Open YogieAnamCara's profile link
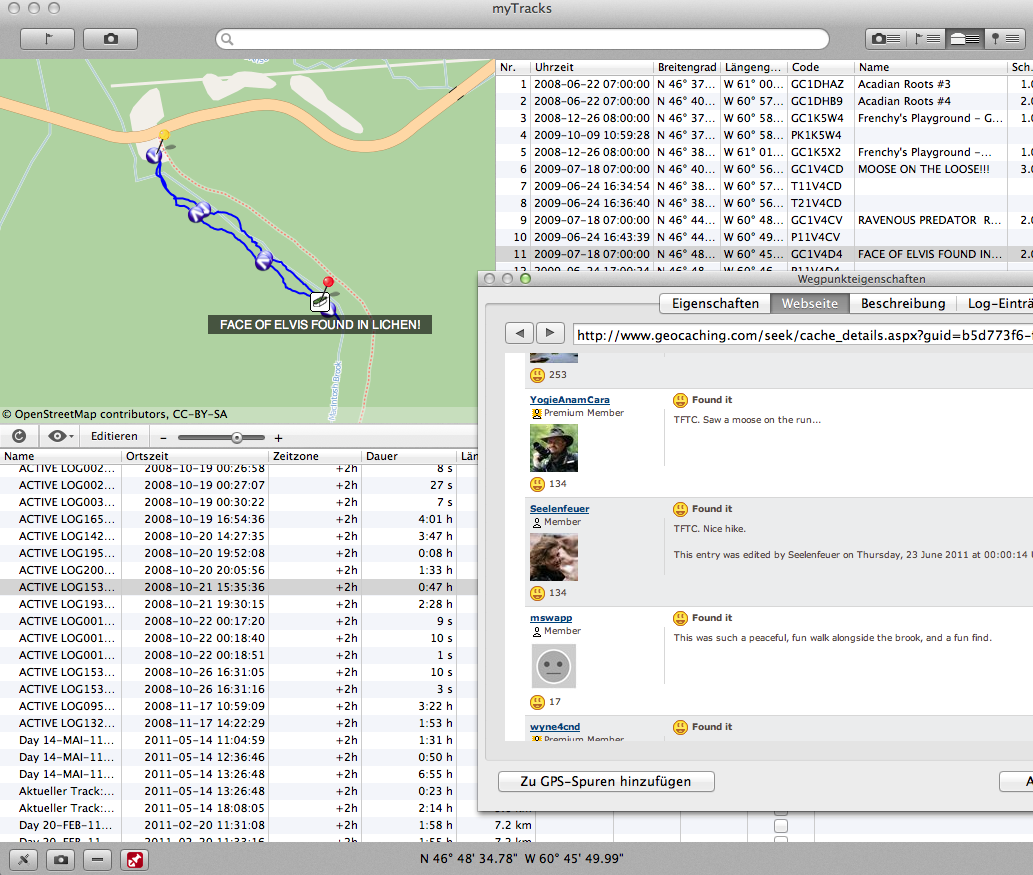The image size is (1033, 875). 570,399
